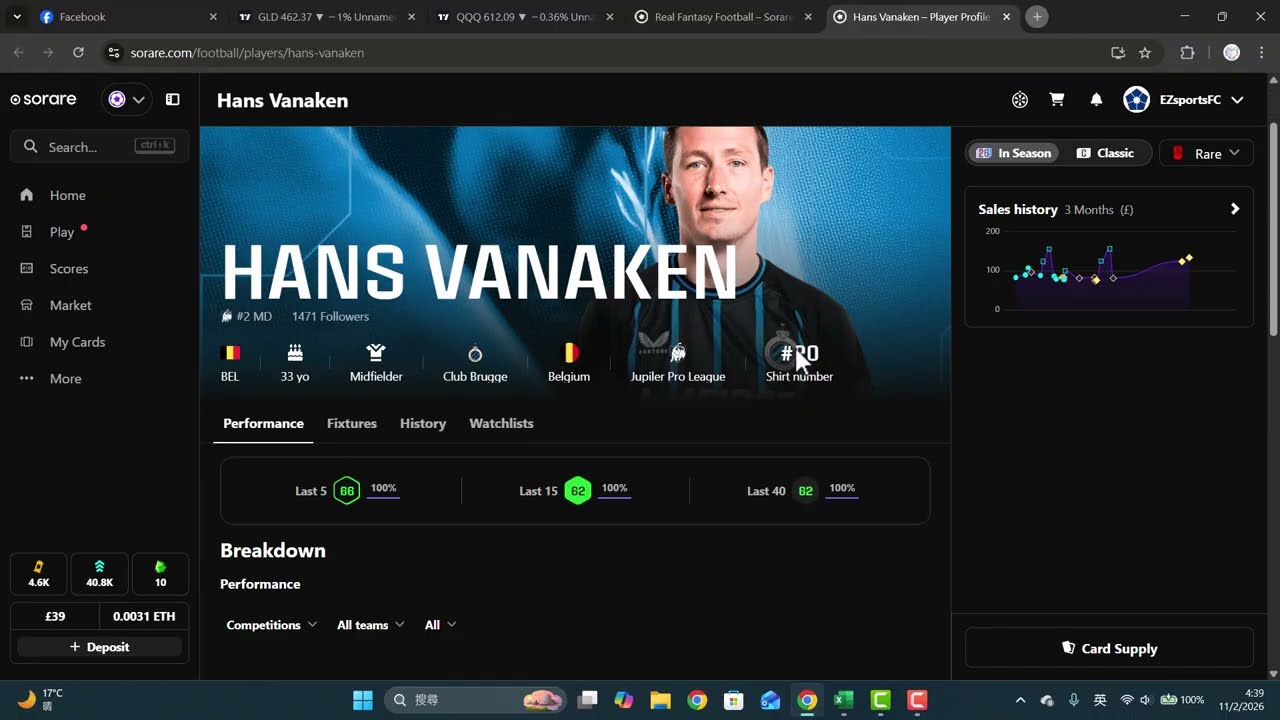
Task: Click the Midfielder position icon
Action: [376, 353]
